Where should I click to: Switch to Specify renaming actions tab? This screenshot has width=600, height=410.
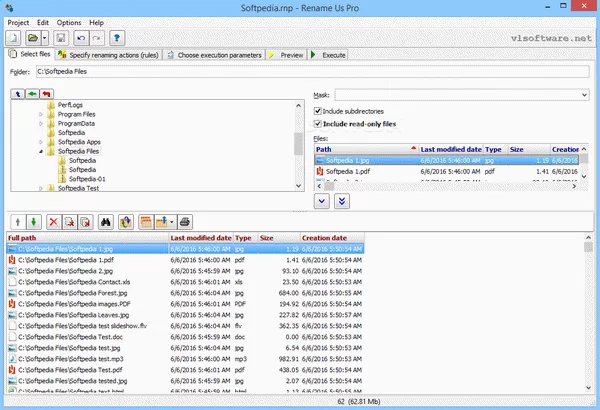point(115,55)
